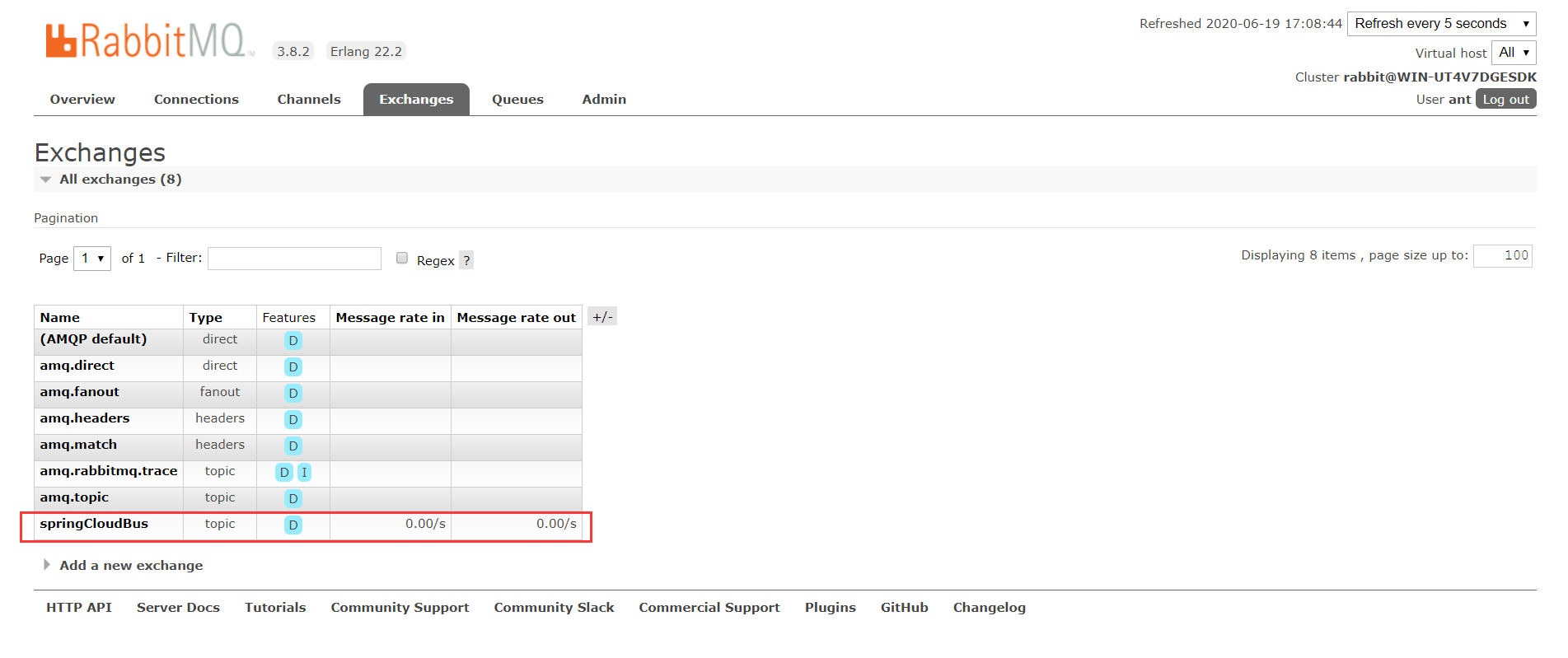Image resolution: width=1568 pixels, height=658 pixels.
Task: Open the amq.match exchange
Action: pyautogui.click(x=78, y=445)
